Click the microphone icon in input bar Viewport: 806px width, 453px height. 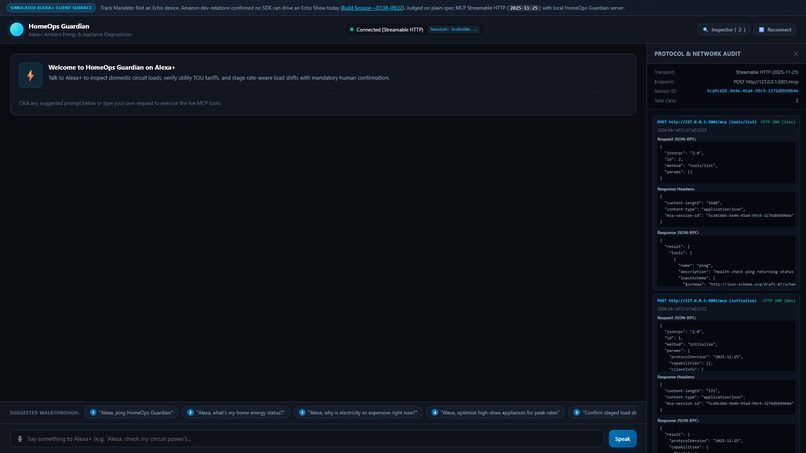20,439
